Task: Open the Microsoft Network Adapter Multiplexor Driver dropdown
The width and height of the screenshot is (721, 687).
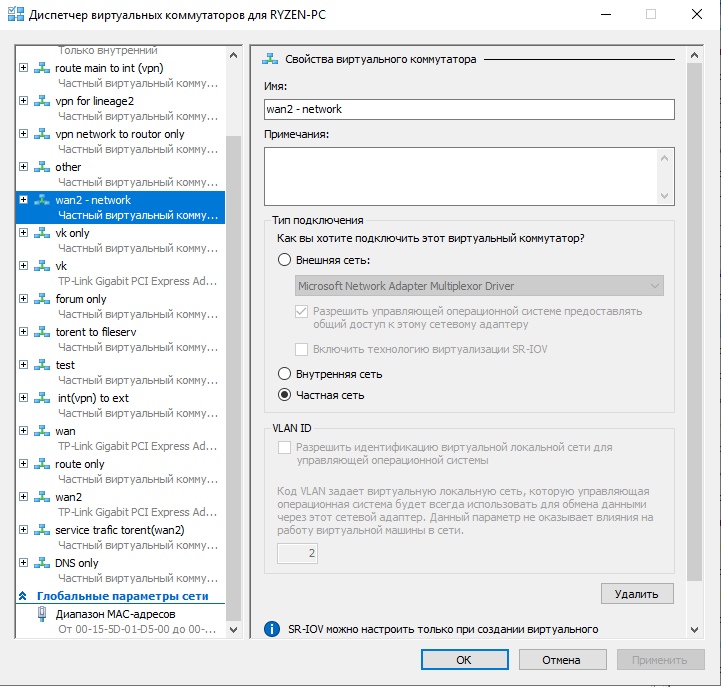Action: point(479,286)
